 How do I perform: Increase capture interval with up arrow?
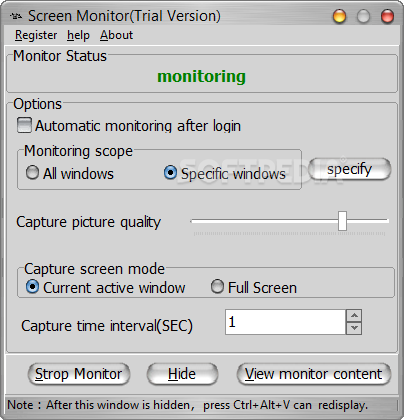coord(354,315)
